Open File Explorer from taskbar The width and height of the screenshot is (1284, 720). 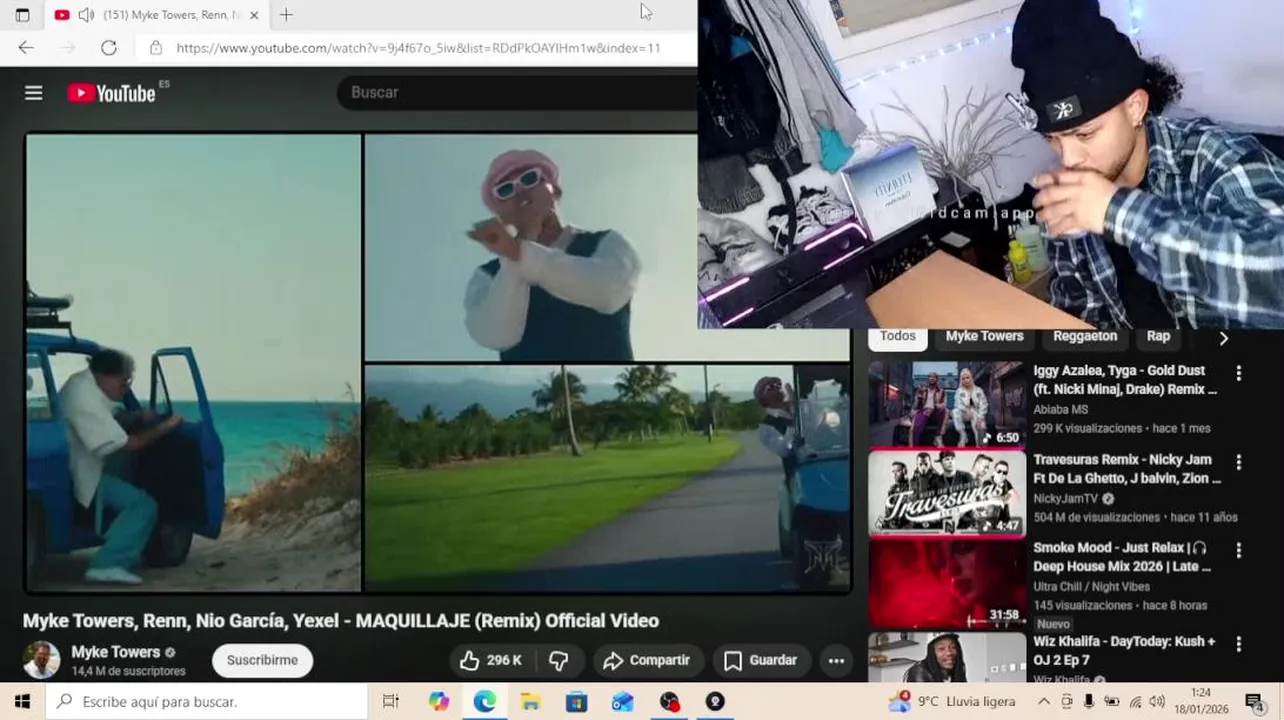tap(531, 701)
